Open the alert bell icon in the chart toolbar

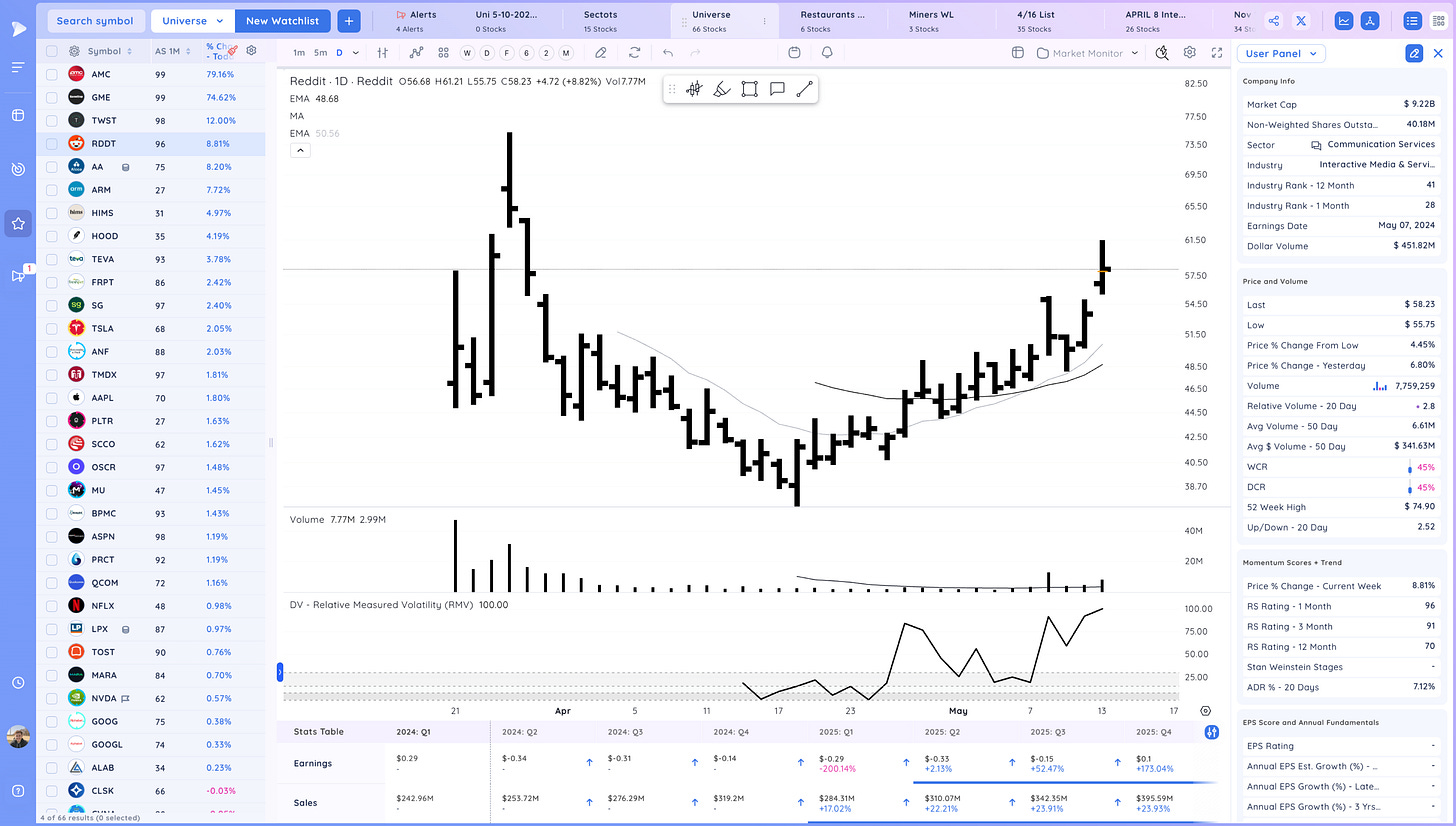coord(828,53)
